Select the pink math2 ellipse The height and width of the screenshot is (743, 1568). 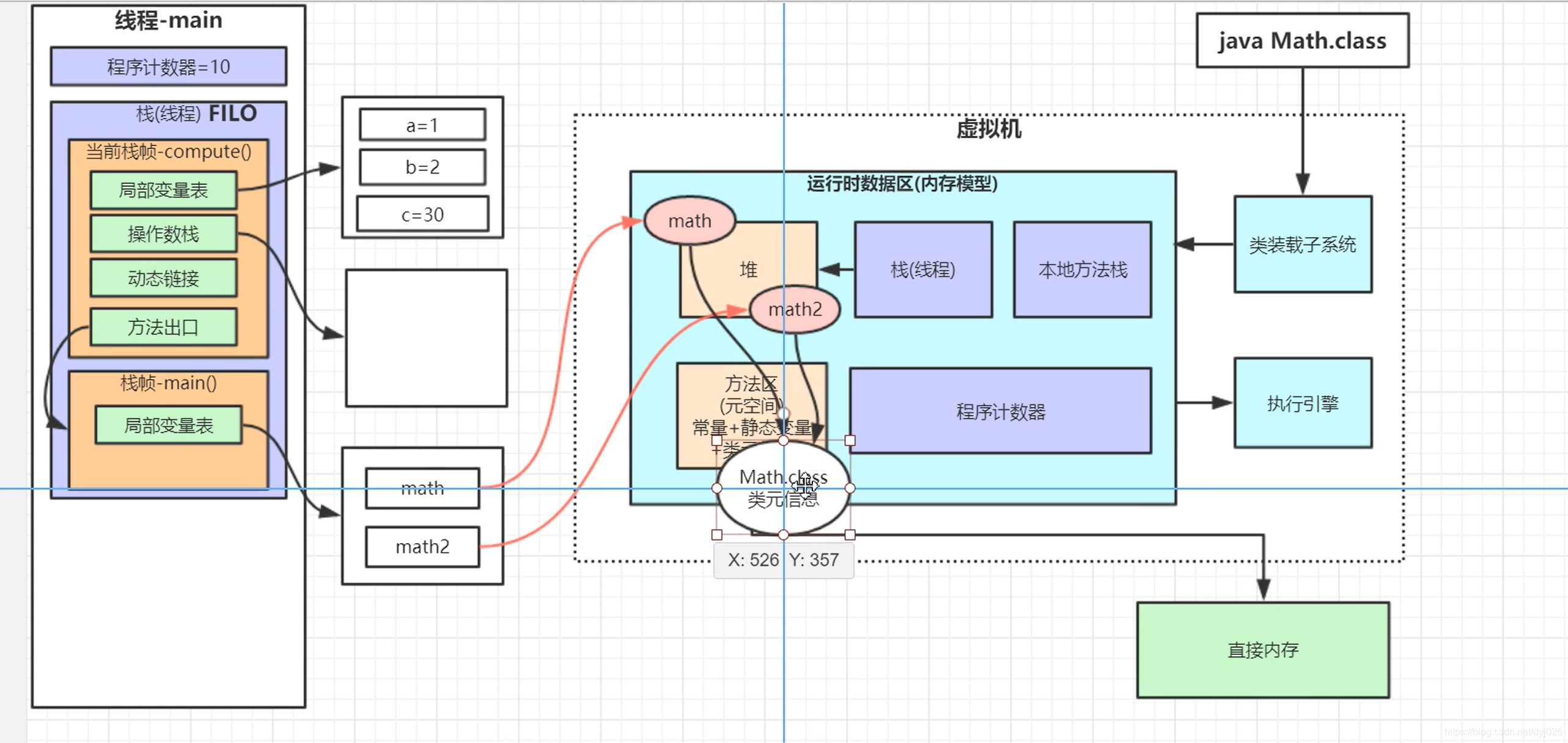[795, 309]
